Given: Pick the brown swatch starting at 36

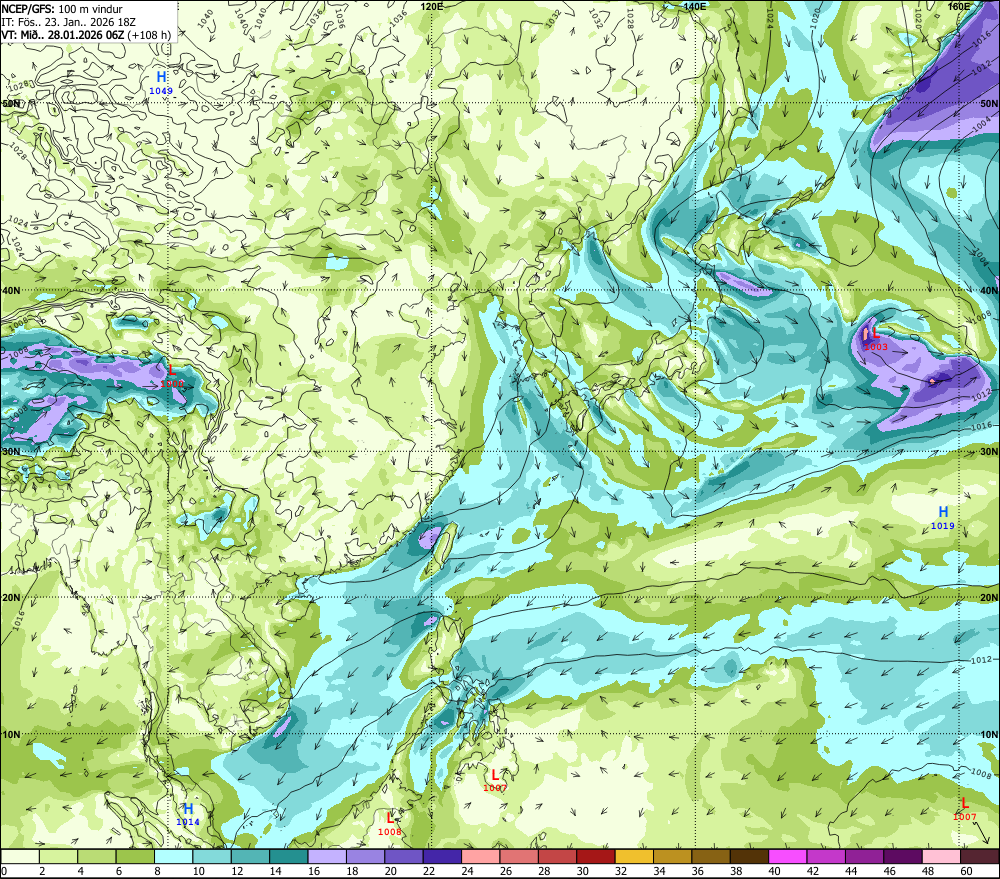Looking at the screenshot, I should pyautogui.click(x=711, y=856).
